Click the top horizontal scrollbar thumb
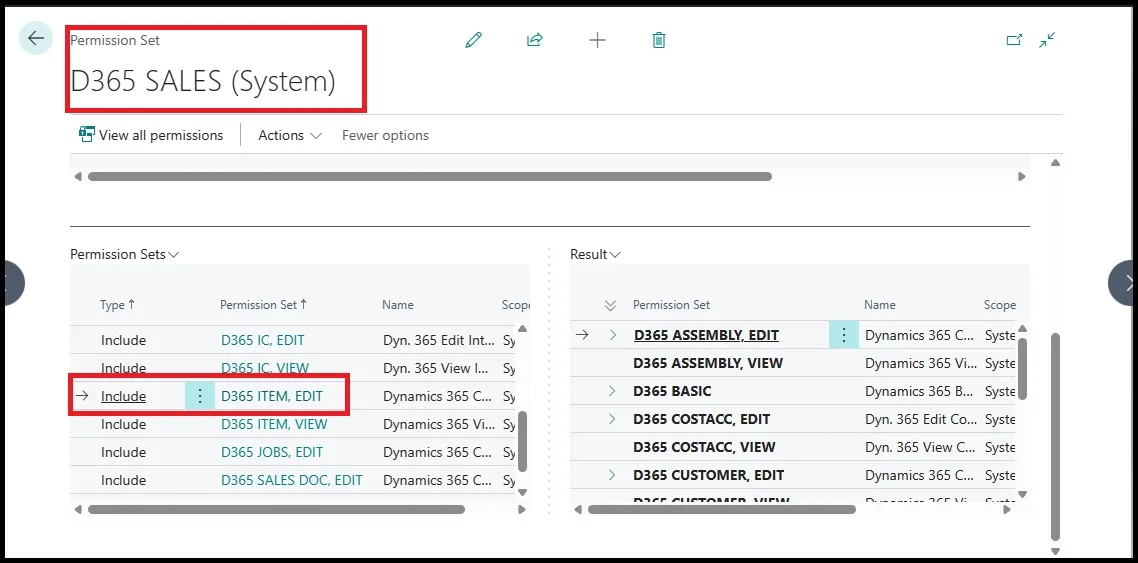The image size is (1138, 563). 429,176
